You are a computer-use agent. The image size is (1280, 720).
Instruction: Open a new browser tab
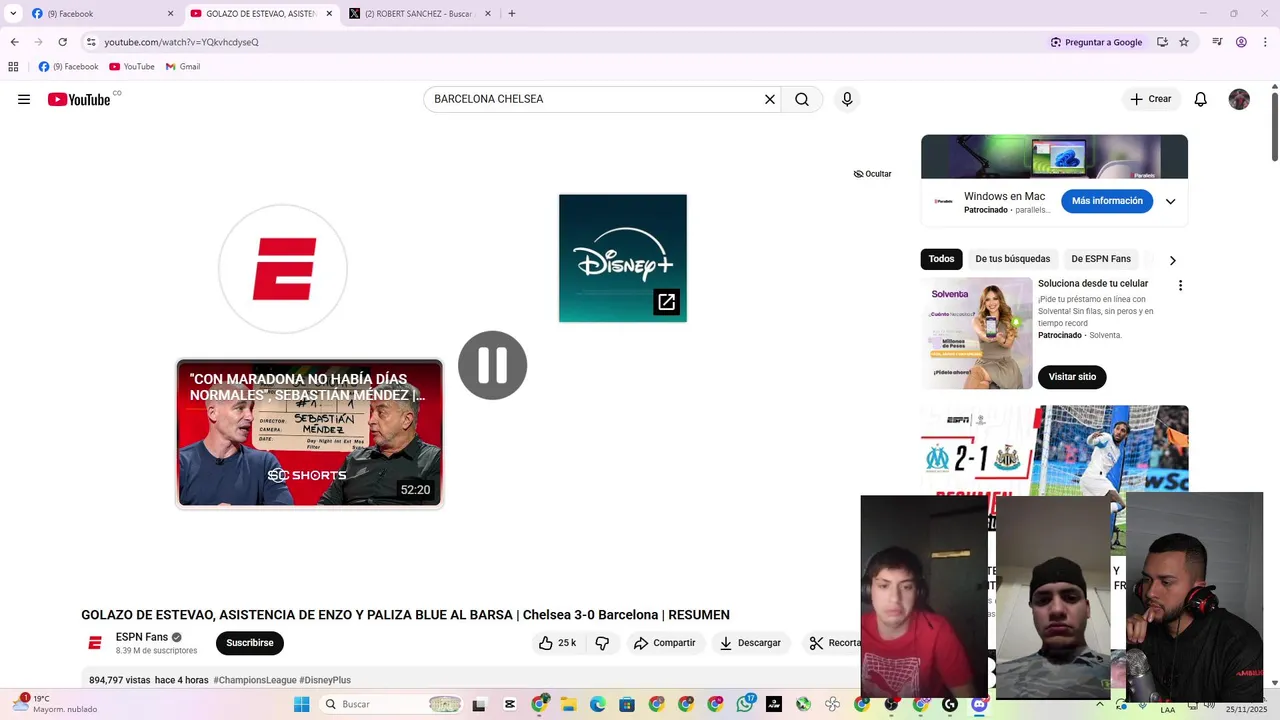pos(512,14)
